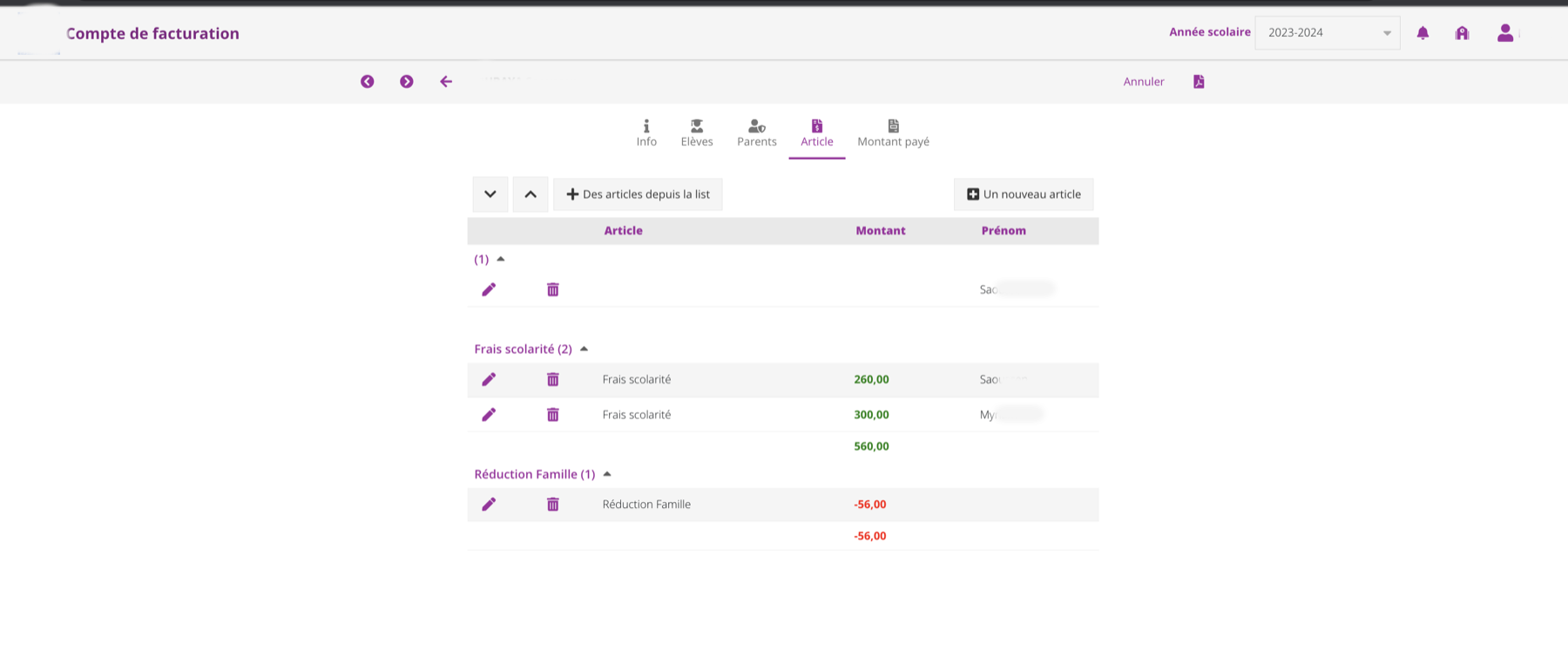
Task: Delete the Réduction Famille row
Action: point(552,505)
